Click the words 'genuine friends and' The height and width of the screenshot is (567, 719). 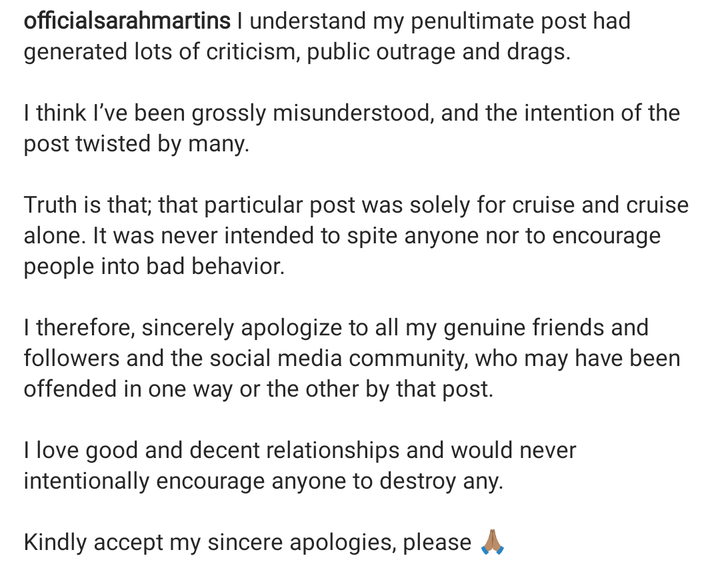point(546,328)
